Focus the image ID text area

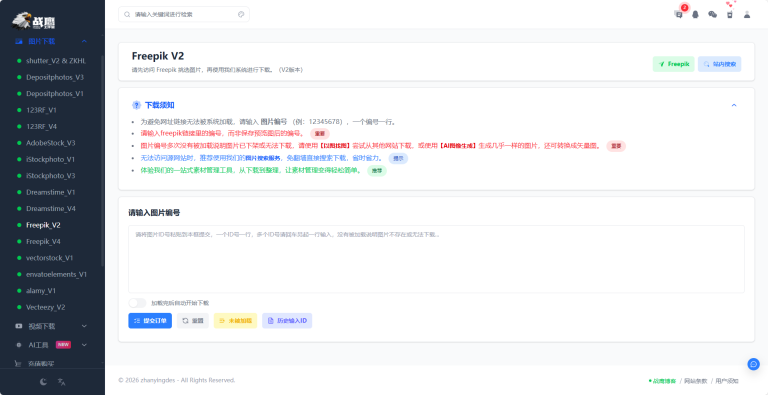point(436,259)
